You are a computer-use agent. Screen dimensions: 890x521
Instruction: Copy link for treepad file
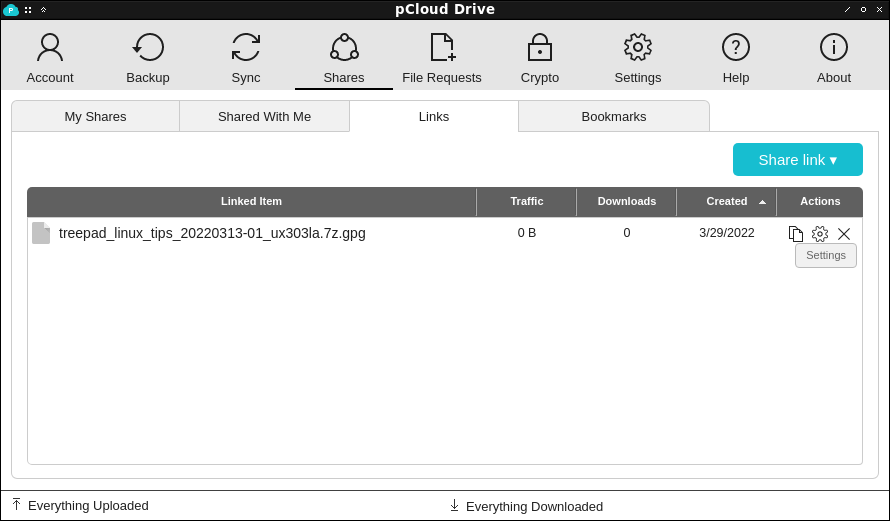pos(796,234)
